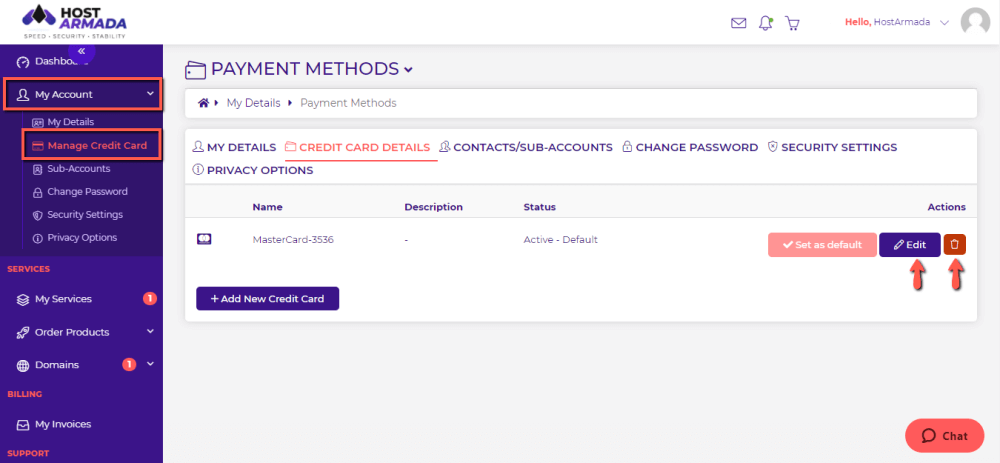Screen dimensions: 1000x463
Task: Click My Details breadcrumb link
Action: pos(253,103)
